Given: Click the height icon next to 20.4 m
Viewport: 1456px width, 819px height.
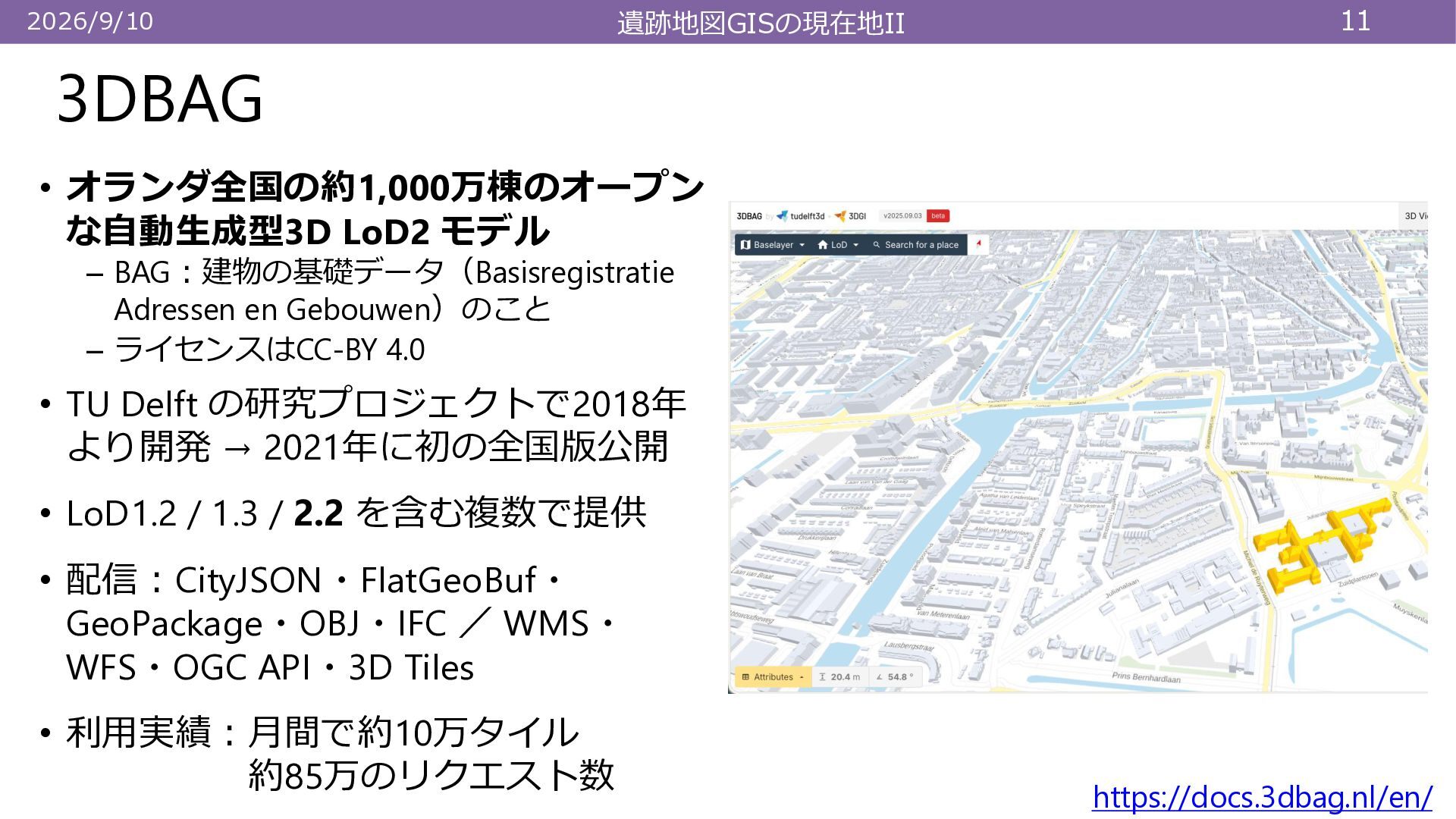Looking at the screenshot, I should pyautogui.click(x=822, y=676).
